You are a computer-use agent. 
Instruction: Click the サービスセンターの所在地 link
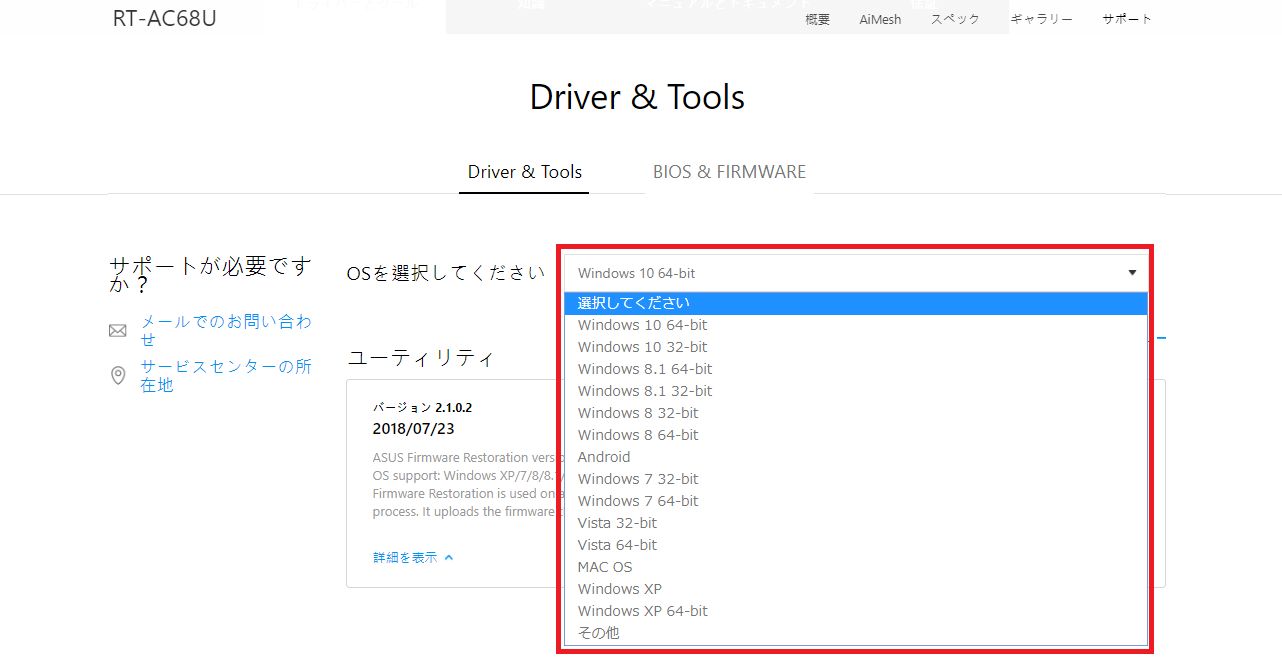pyautogui.click(x=226, y=376)
